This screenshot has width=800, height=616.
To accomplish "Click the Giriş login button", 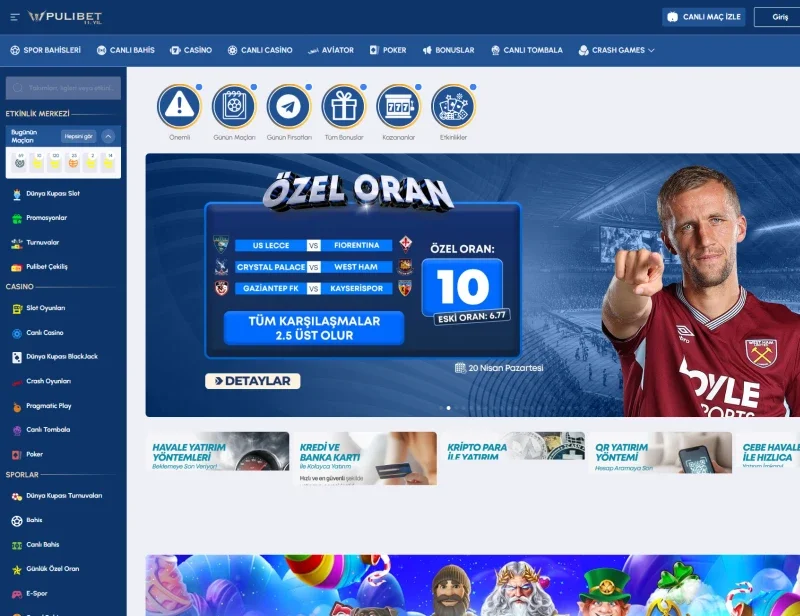I will (x=778, y=17).
